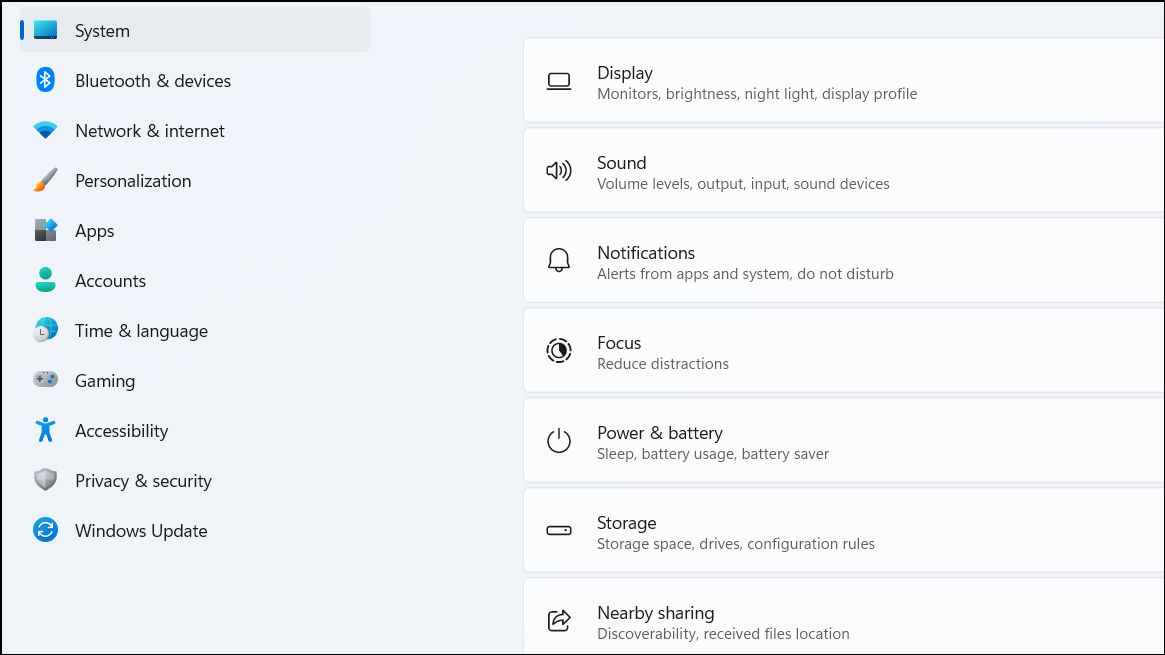Open Privacy & security page
1165x655 pixels.
pos(195,480)
